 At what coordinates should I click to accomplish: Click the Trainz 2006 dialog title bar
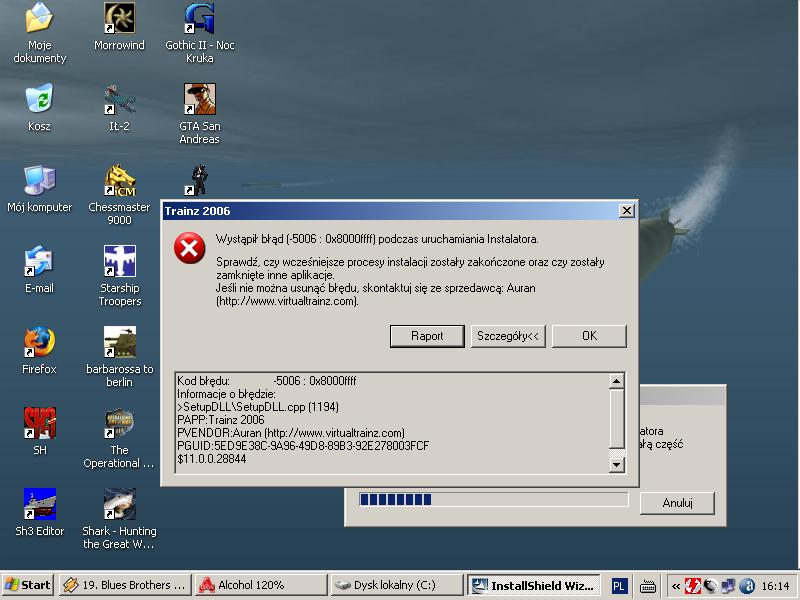(390, 211)
